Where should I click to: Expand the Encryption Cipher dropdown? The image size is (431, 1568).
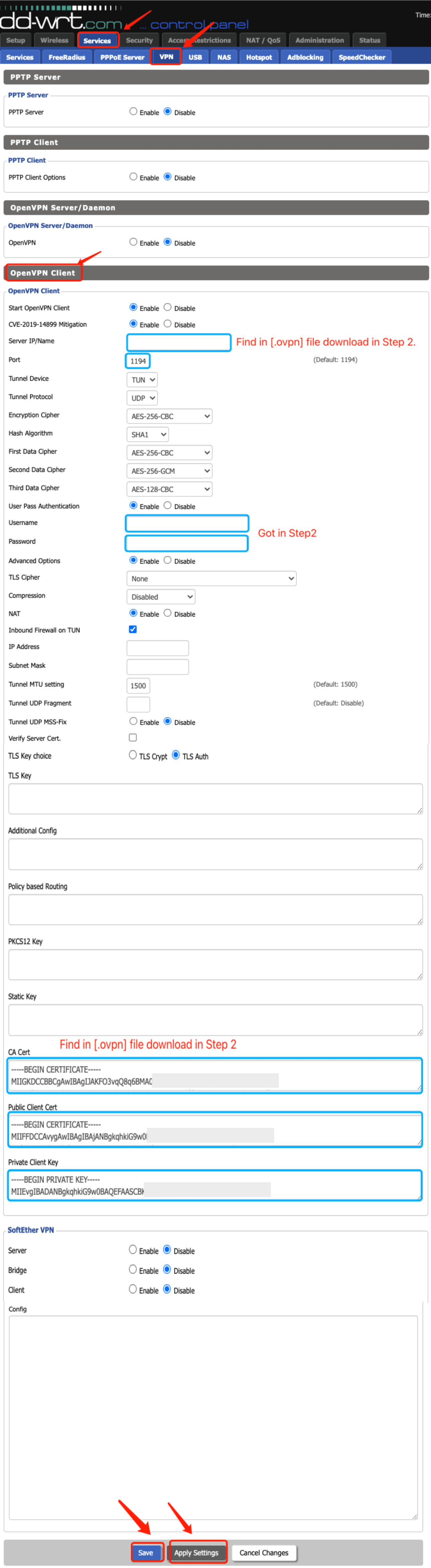tap(169, 416)
